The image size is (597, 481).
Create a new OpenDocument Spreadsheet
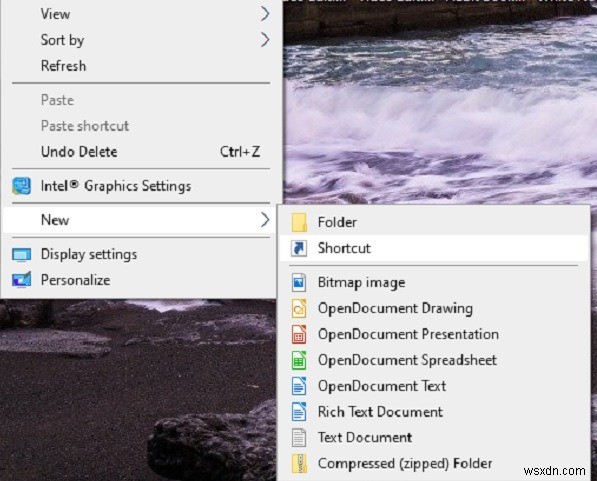[434, 360]
